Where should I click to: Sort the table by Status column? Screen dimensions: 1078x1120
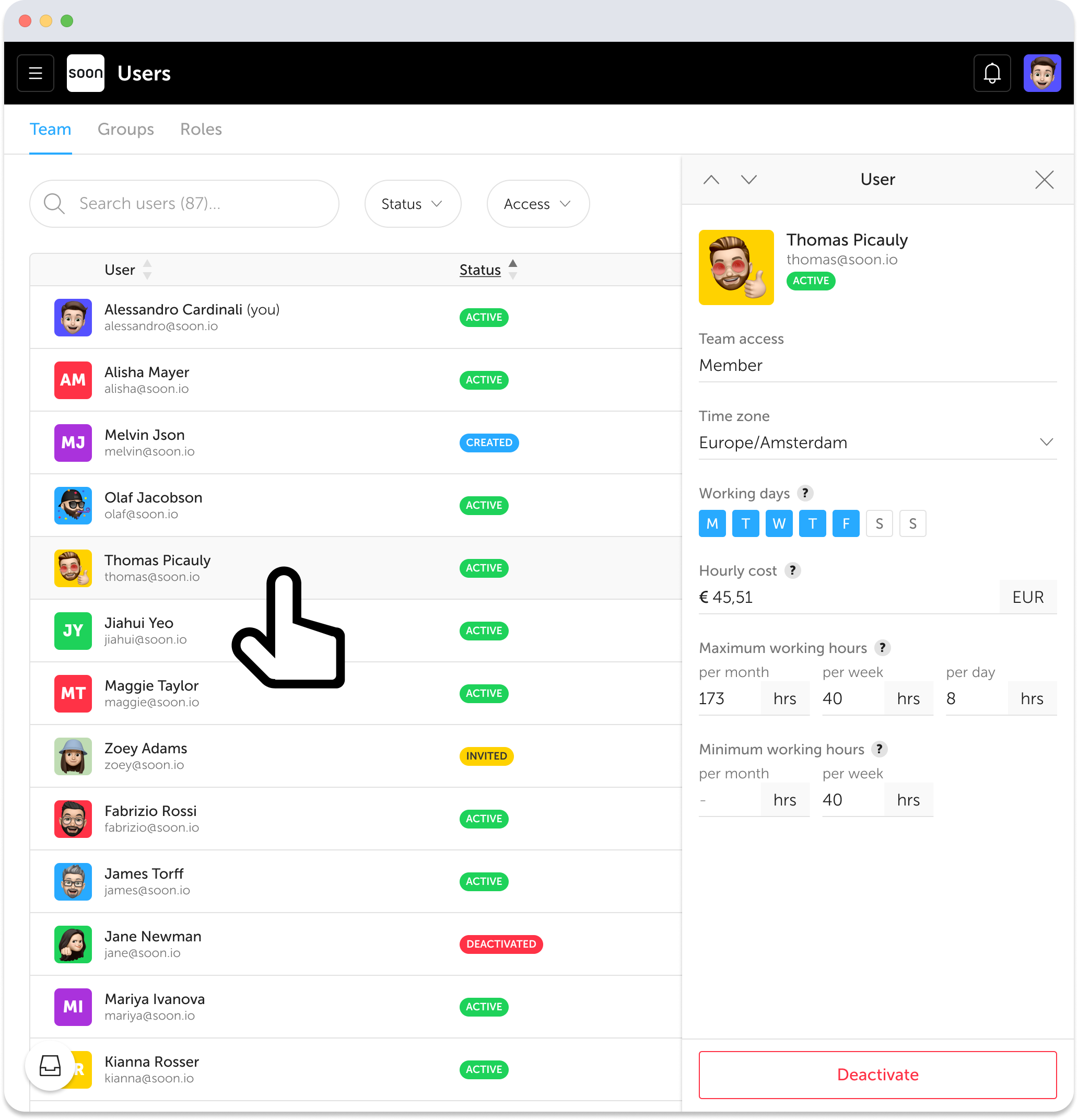pos(480,270)
